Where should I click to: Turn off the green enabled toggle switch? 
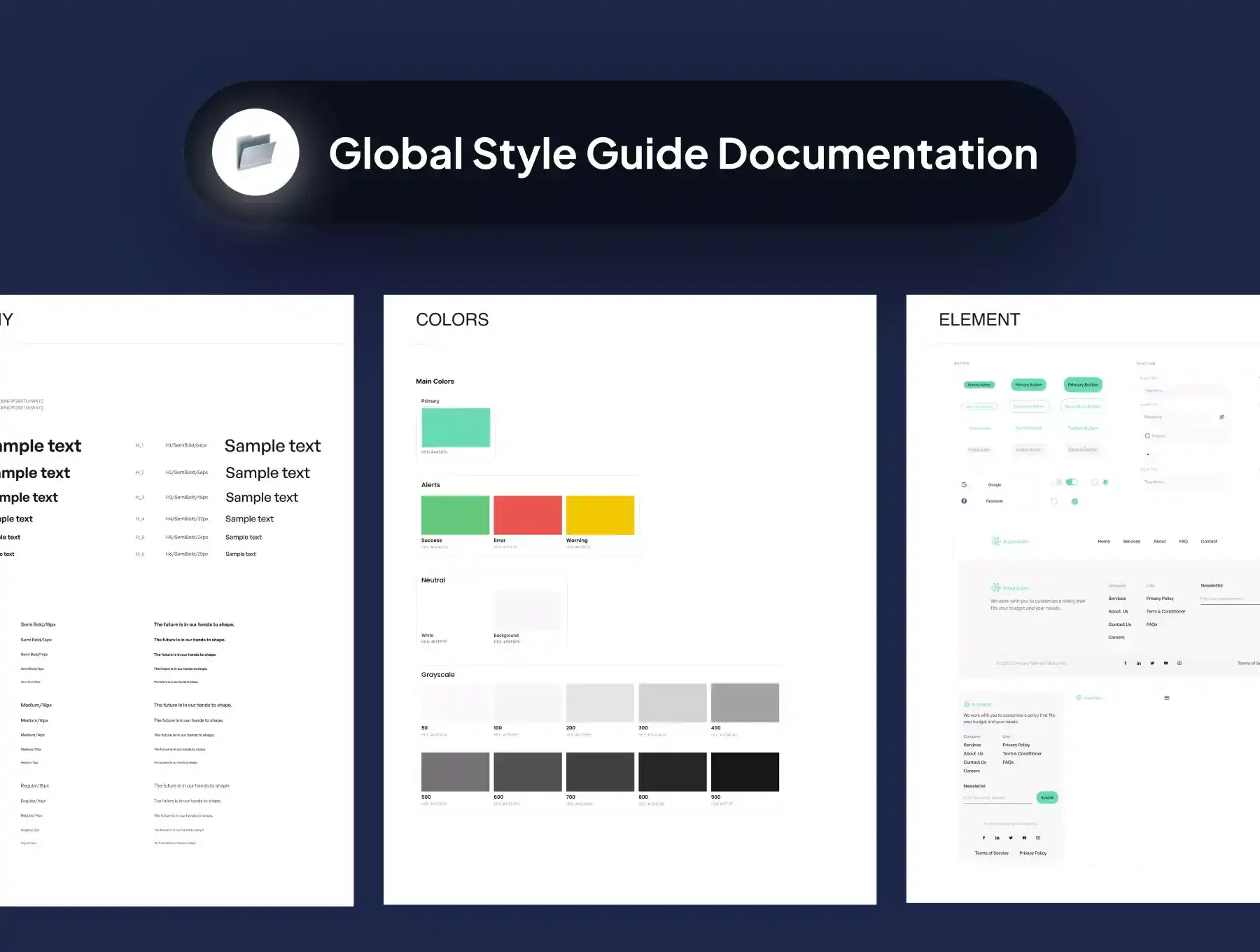(1072, 482)
